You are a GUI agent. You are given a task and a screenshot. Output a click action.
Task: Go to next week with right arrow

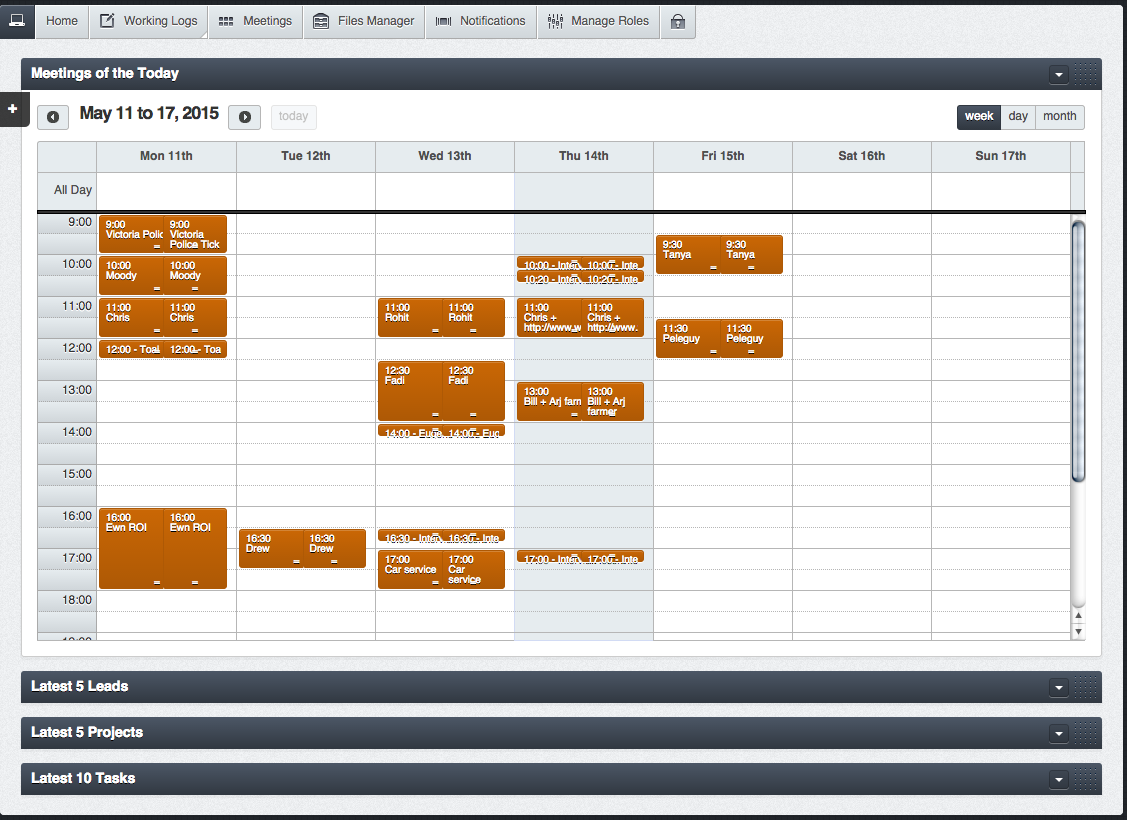[x=244, y=117]
